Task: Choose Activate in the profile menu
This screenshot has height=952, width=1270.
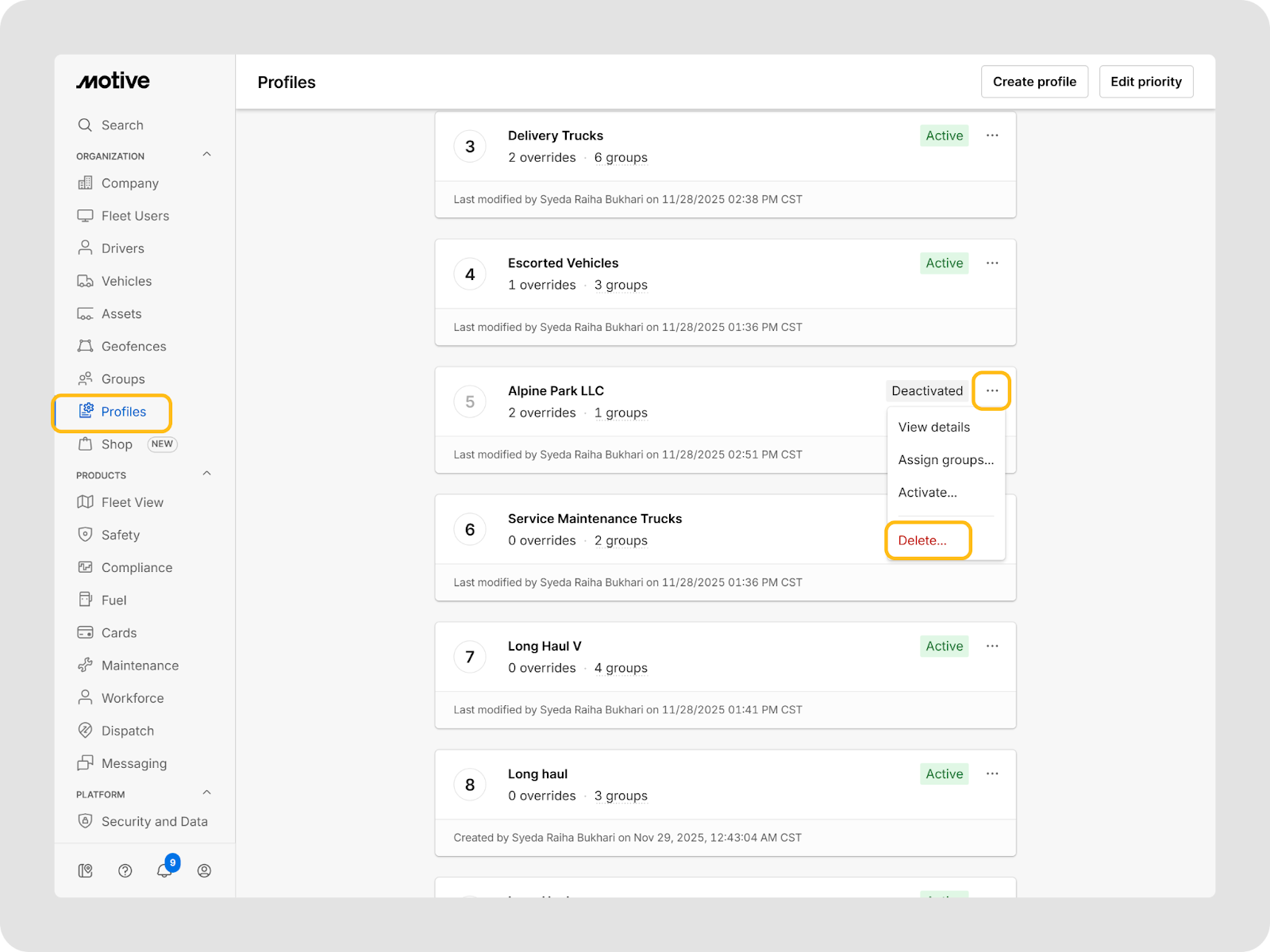Action: pyautogui.click(x=927, y=492)
